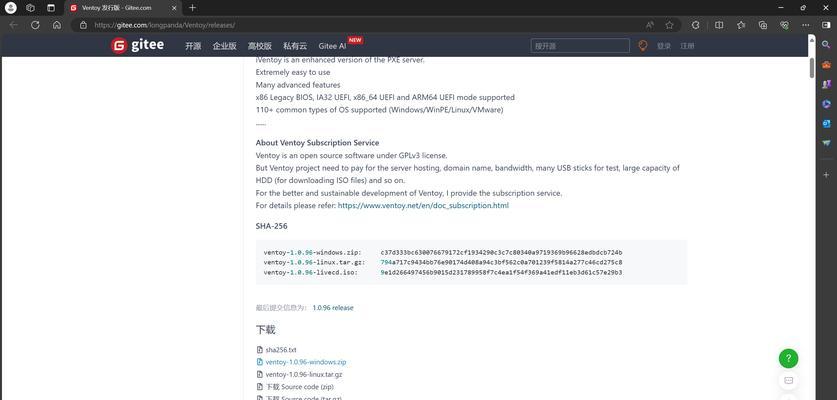Open sidebar Microsoft 365 icon

[826, 104]
